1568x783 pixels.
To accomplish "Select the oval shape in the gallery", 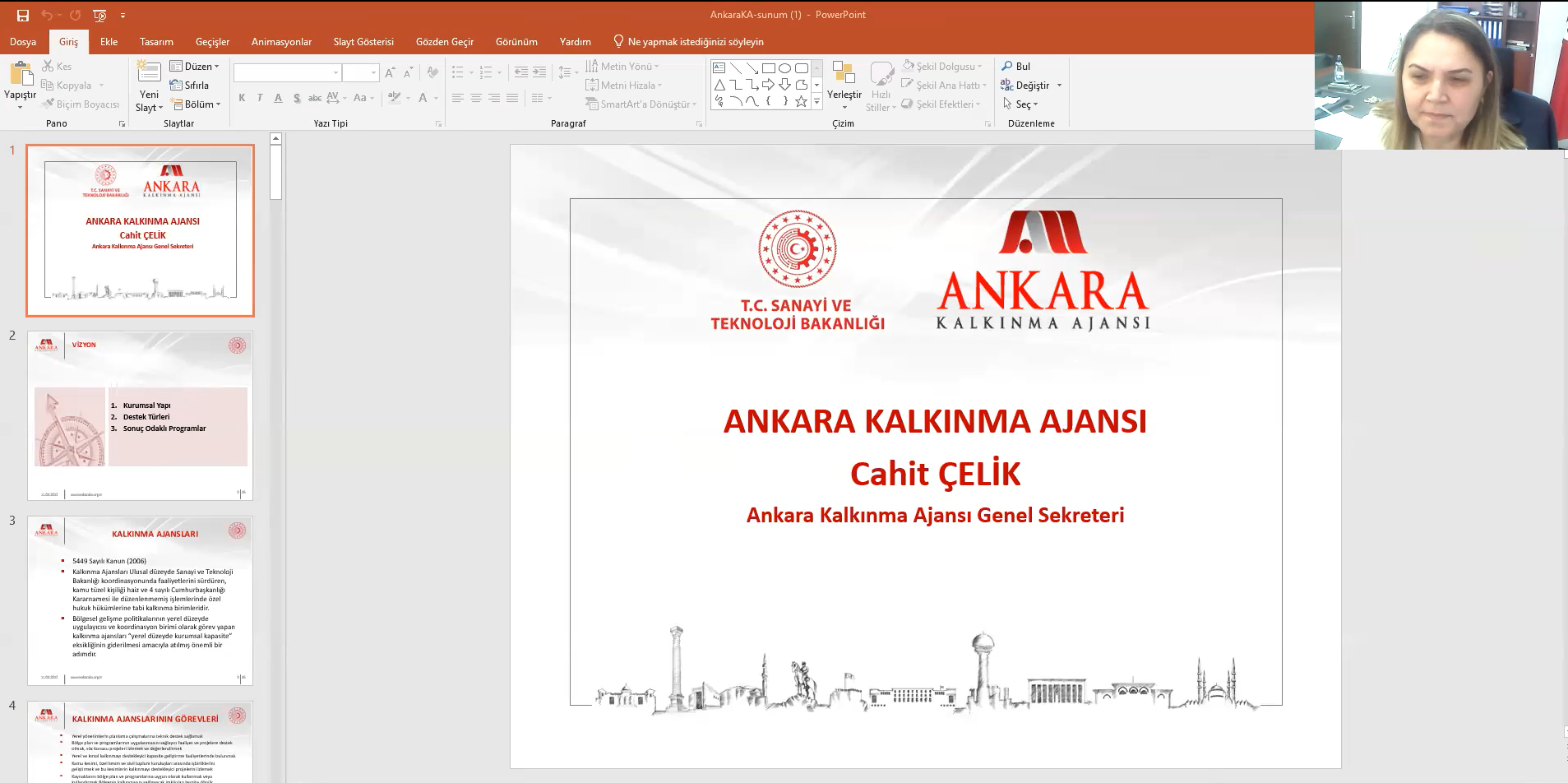I will [785, 68].
